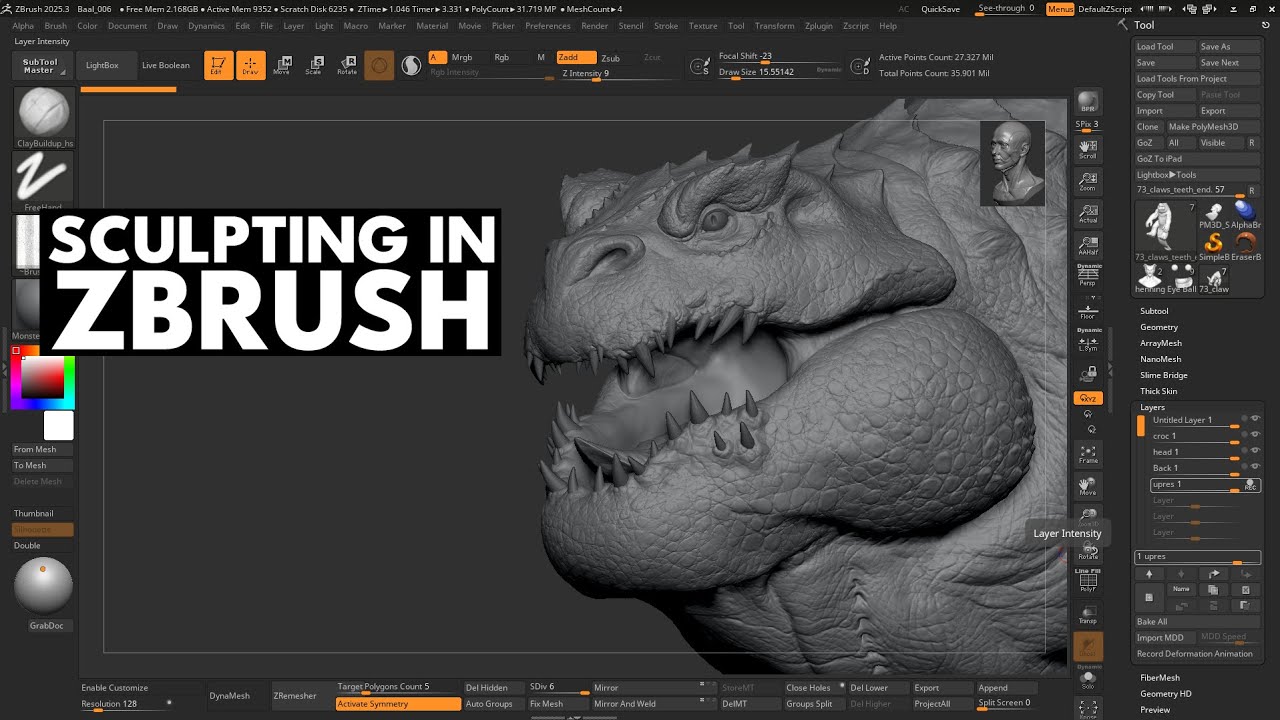1280x720 pixels.
Task: Activate the Scale transform tool
Action: 314,66
